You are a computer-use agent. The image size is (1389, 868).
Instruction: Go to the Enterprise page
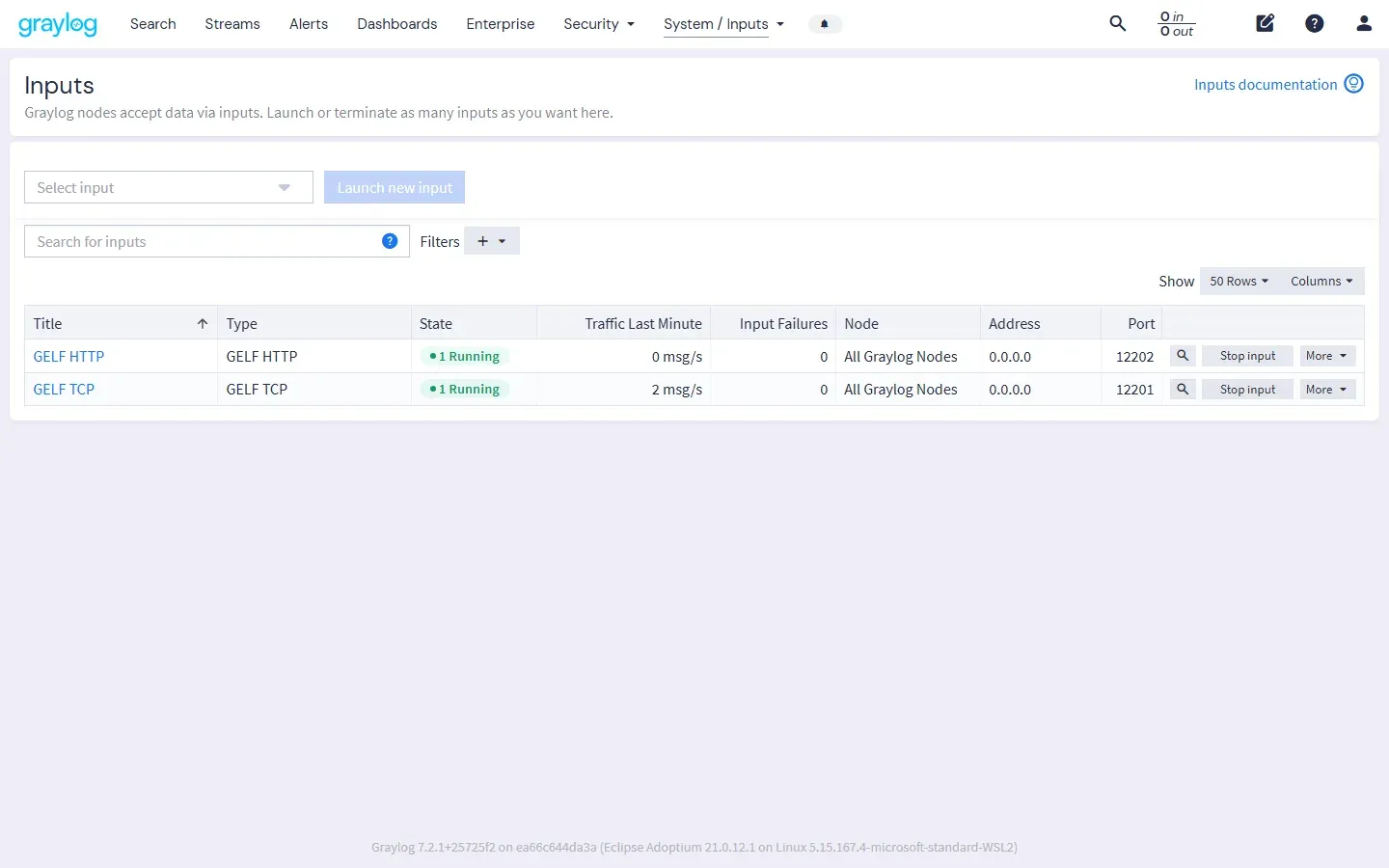501,24
